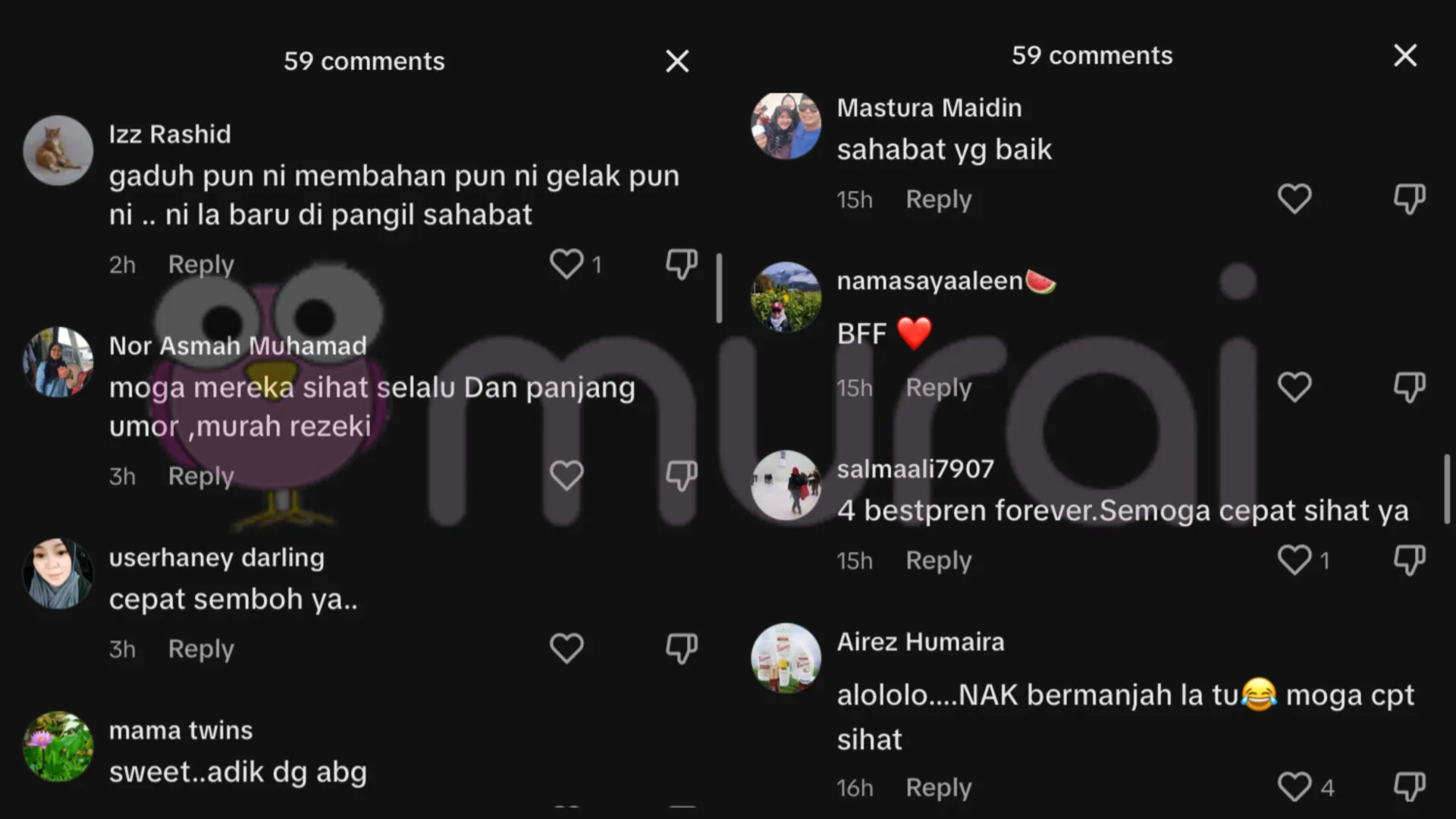Dislike Izz Rashid's comment with thumbs-down
Image resolution: width=1456 pixels, height=819 pixels.
[x=681, y=265]
